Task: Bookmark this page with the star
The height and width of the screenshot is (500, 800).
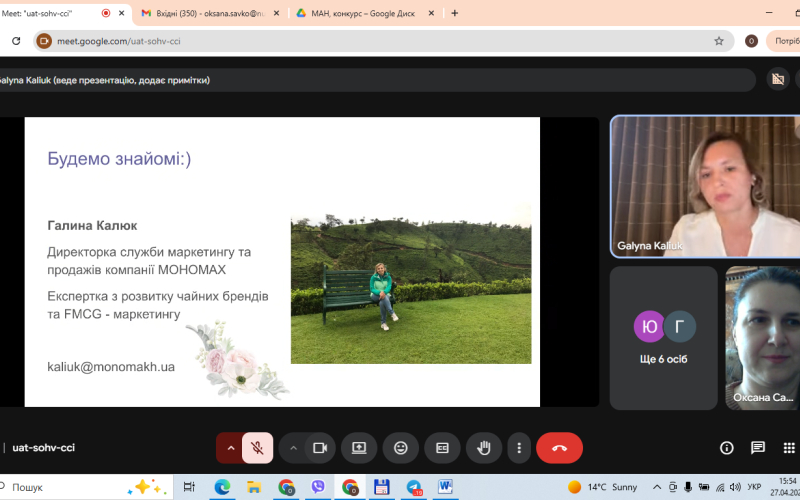Action: [719, 41]
